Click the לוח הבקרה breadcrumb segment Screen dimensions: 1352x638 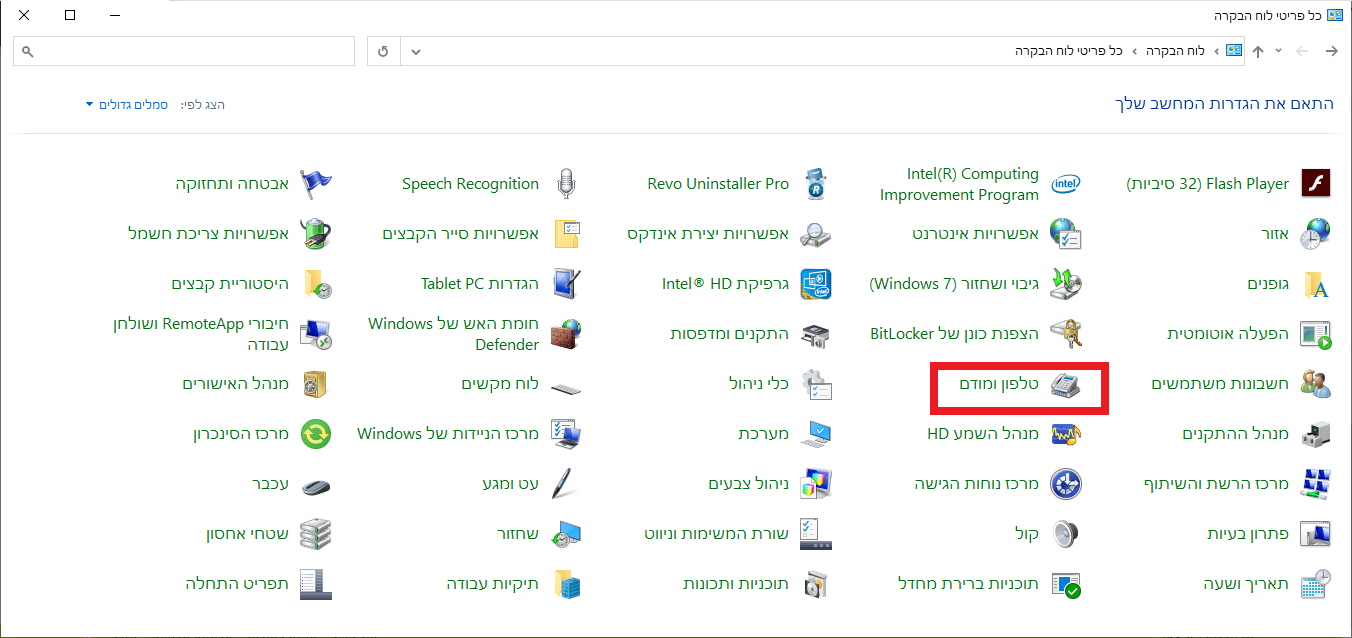coord(1175,51)
